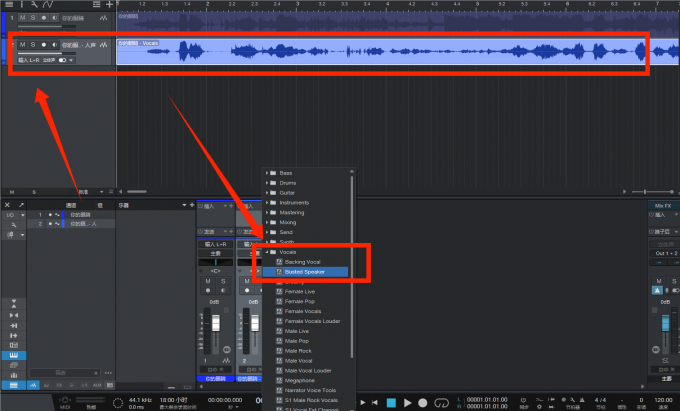Start playback with the play button
680x411 pixels.
pyautogui.click(x=407, y=403)
